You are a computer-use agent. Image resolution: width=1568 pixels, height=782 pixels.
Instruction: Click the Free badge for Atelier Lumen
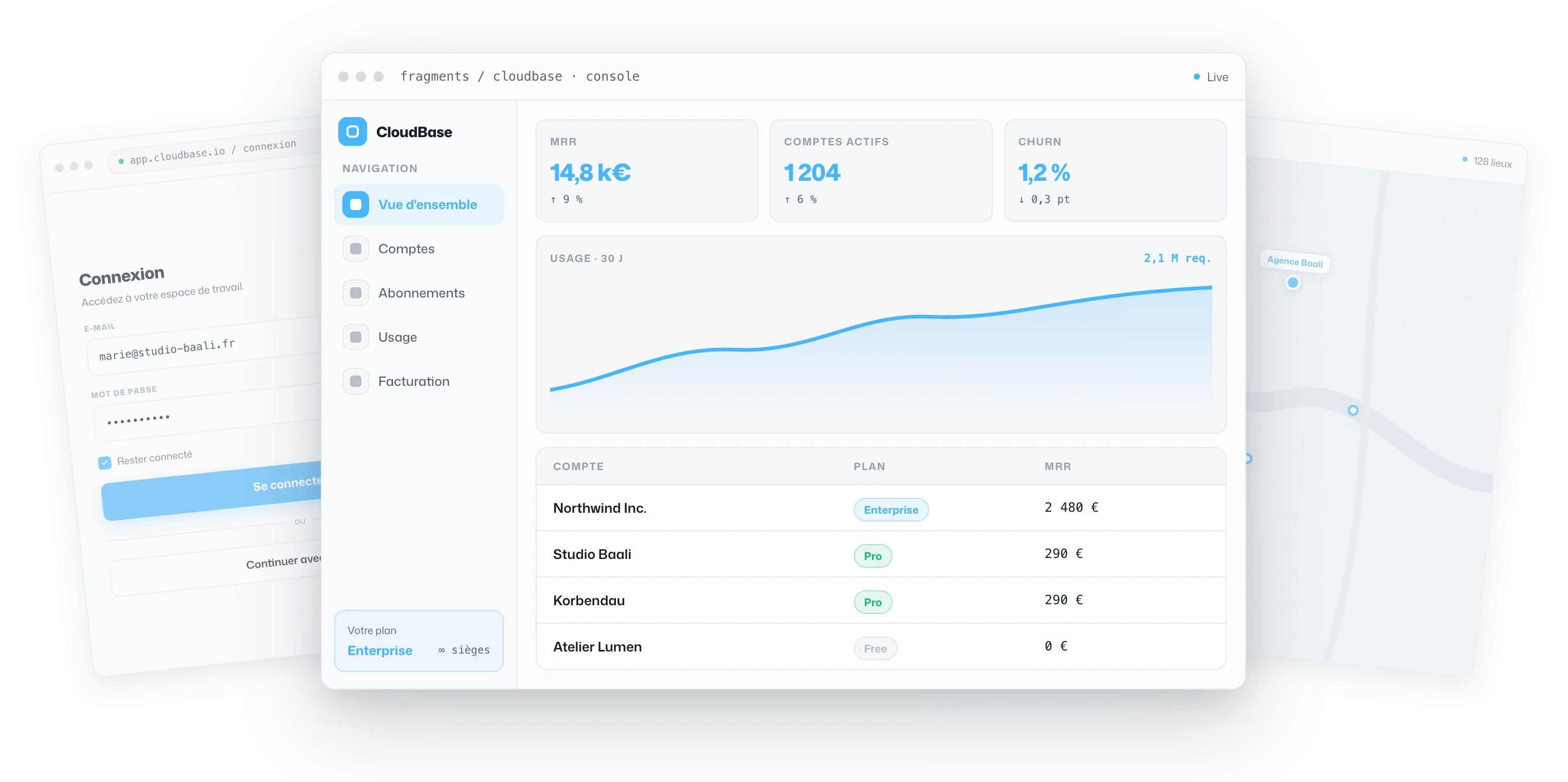pyautogui.click(x=874, y=649)
